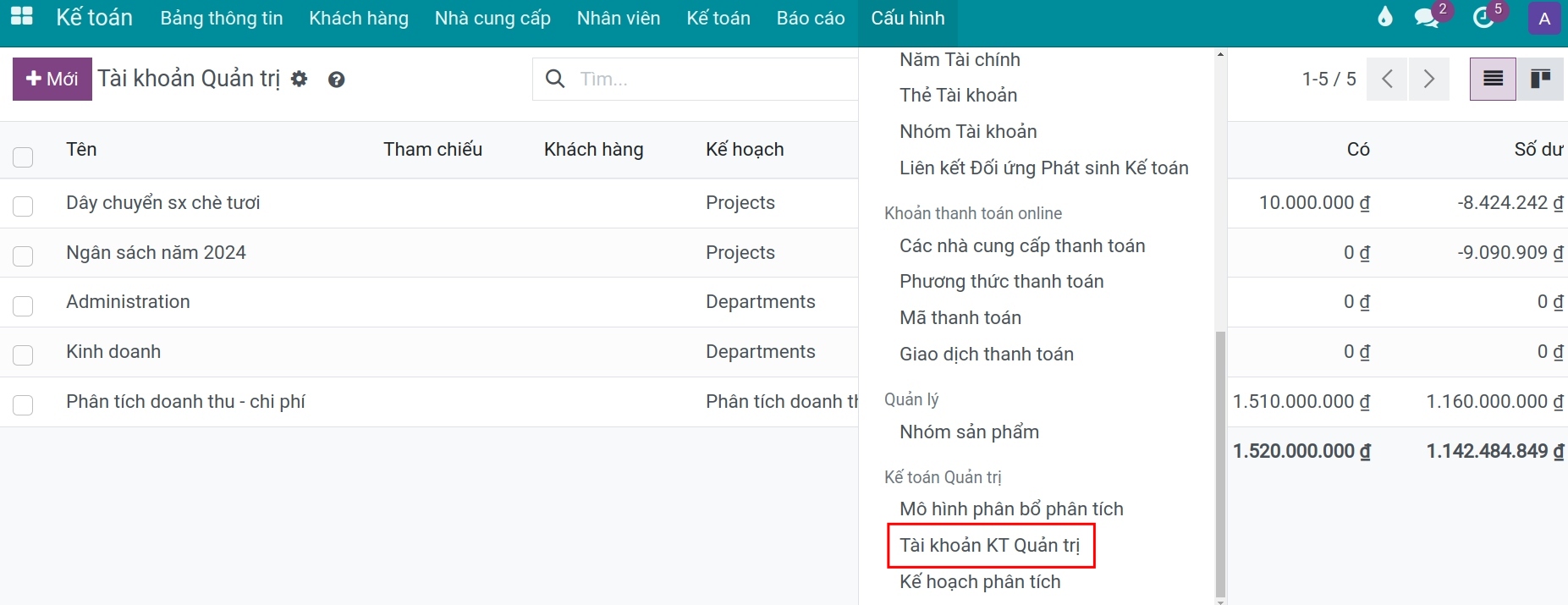The height and width of the screenshot is (605, 1568).
Task: Select Mô hình phân bổ phân tích
Action: pyautogui.click(x=1011, y=509)
